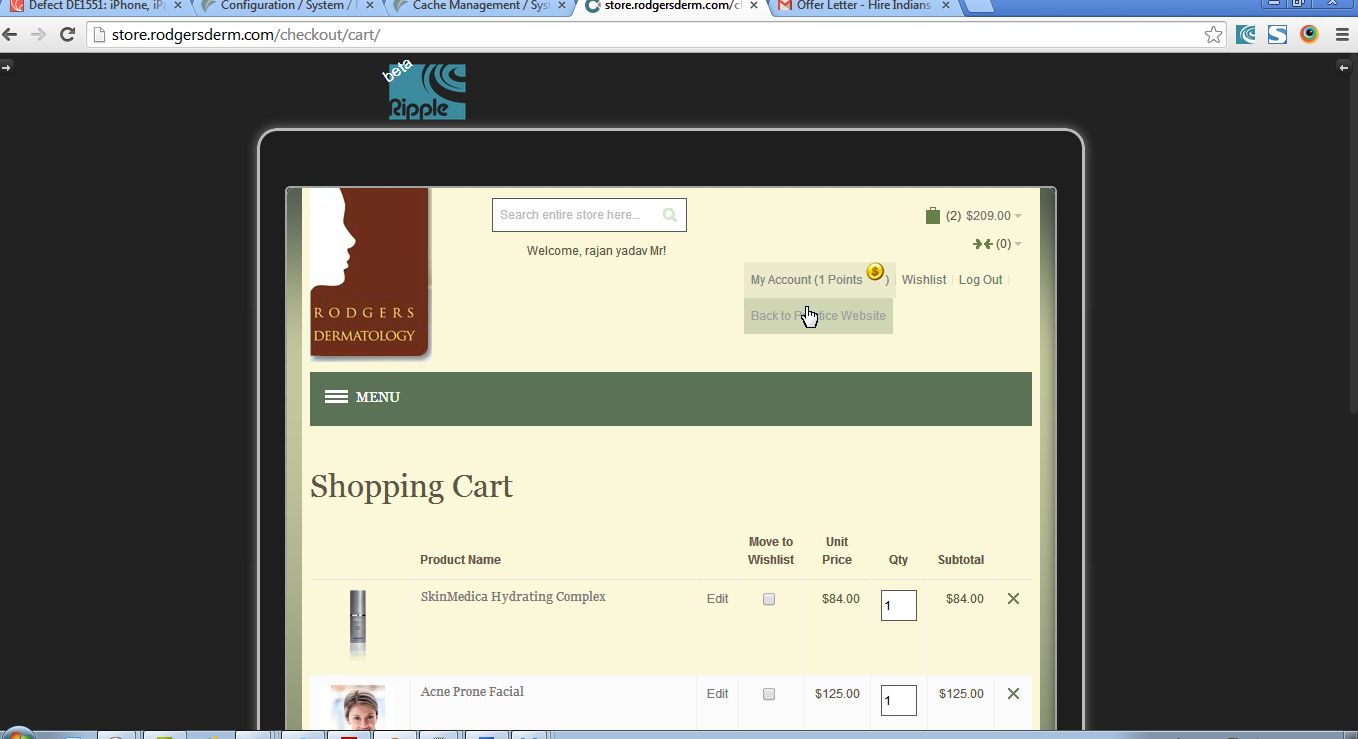The image size is (1358, 739).
Task: Edit the SkinMedica Hydrating Complex item
Action: [x=717, y=599]
